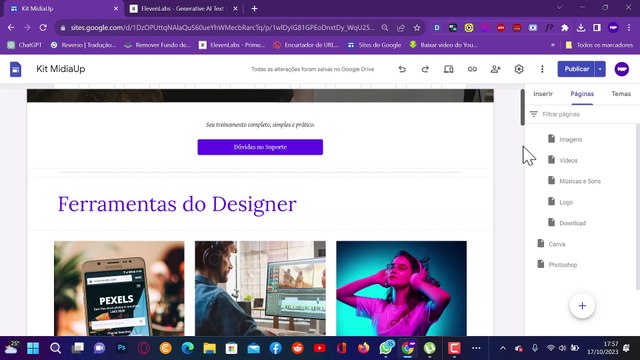Show hidden system tray icons
This screenshot has width=640, height=360.
tap(503, 348)
